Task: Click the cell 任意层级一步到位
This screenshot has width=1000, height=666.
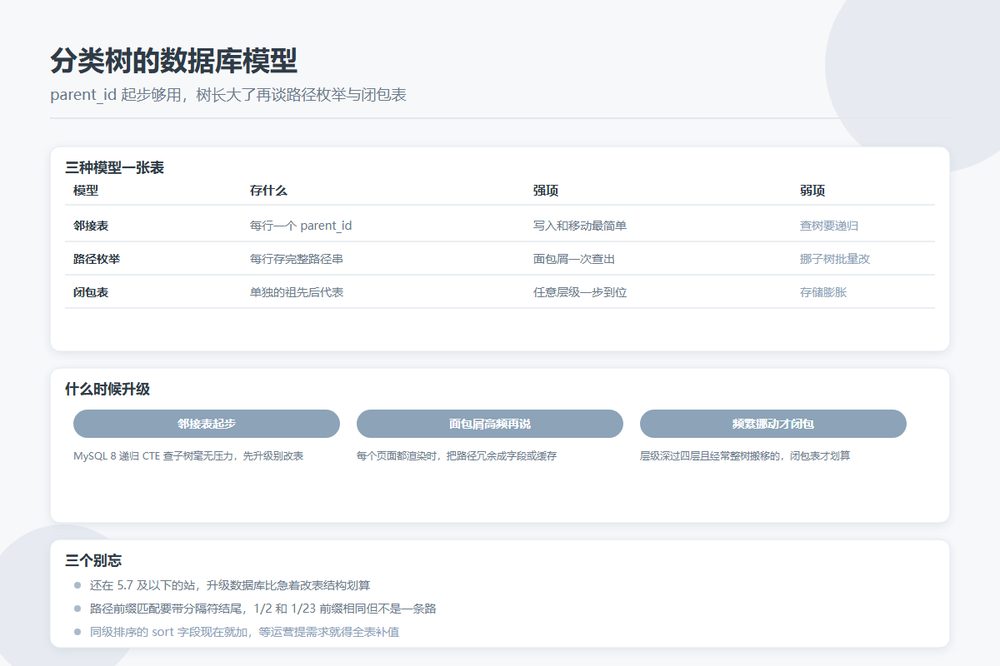Action: coord(580,292)
